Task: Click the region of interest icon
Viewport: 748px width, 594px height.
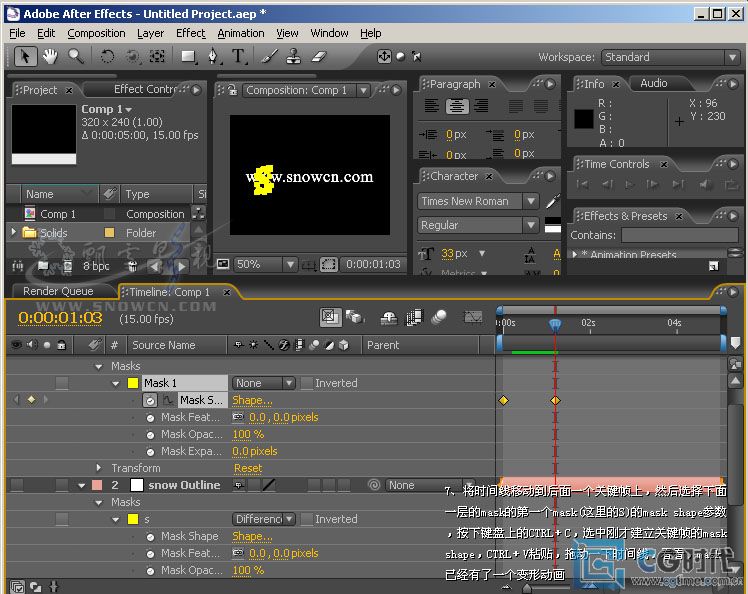Action: point(329,264)
